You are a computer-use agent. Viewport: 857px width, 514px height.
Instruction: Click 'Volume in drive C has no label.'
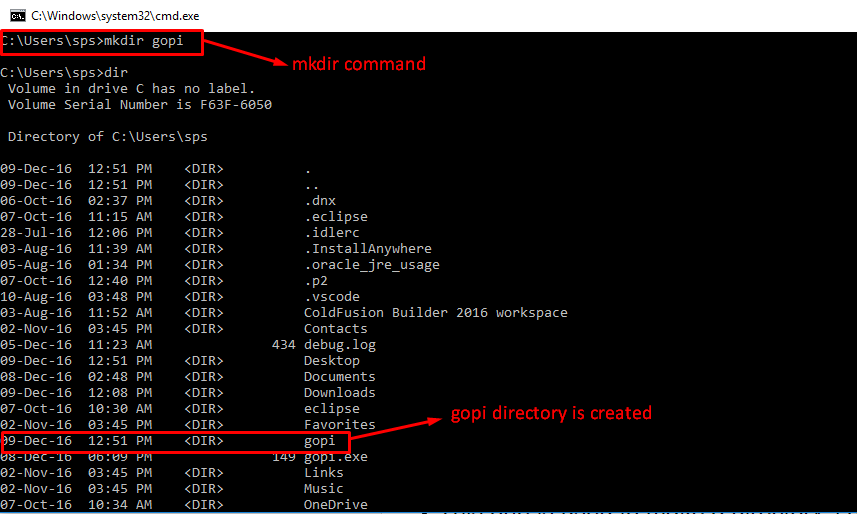point(131,89)
